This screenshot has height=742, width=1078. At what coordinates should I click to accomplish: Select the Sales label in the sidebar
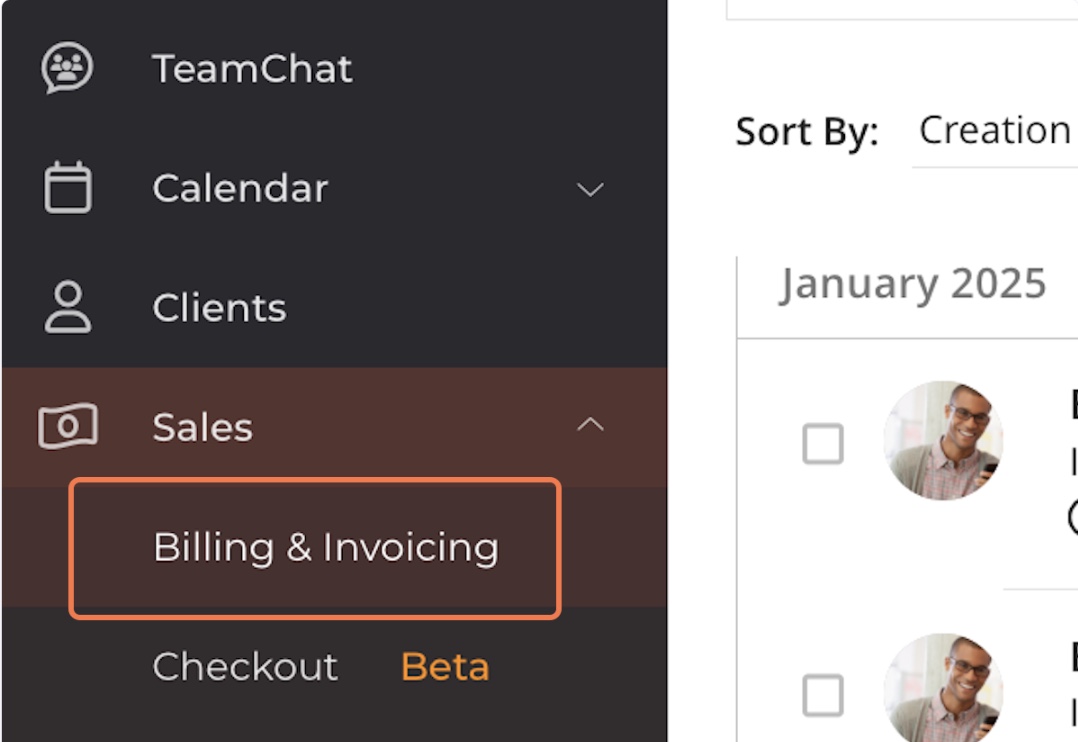(202, 427)
